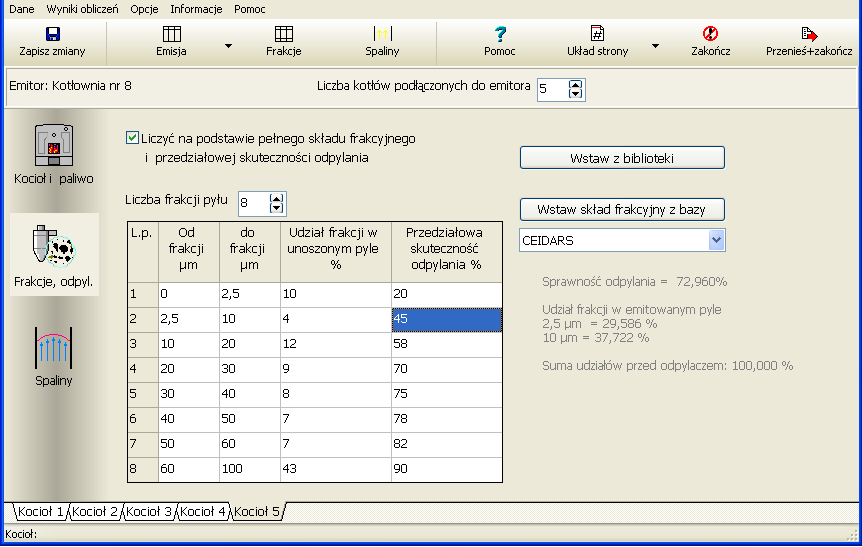Click the Liczba kotłów input field

click(x=552, y=89)
